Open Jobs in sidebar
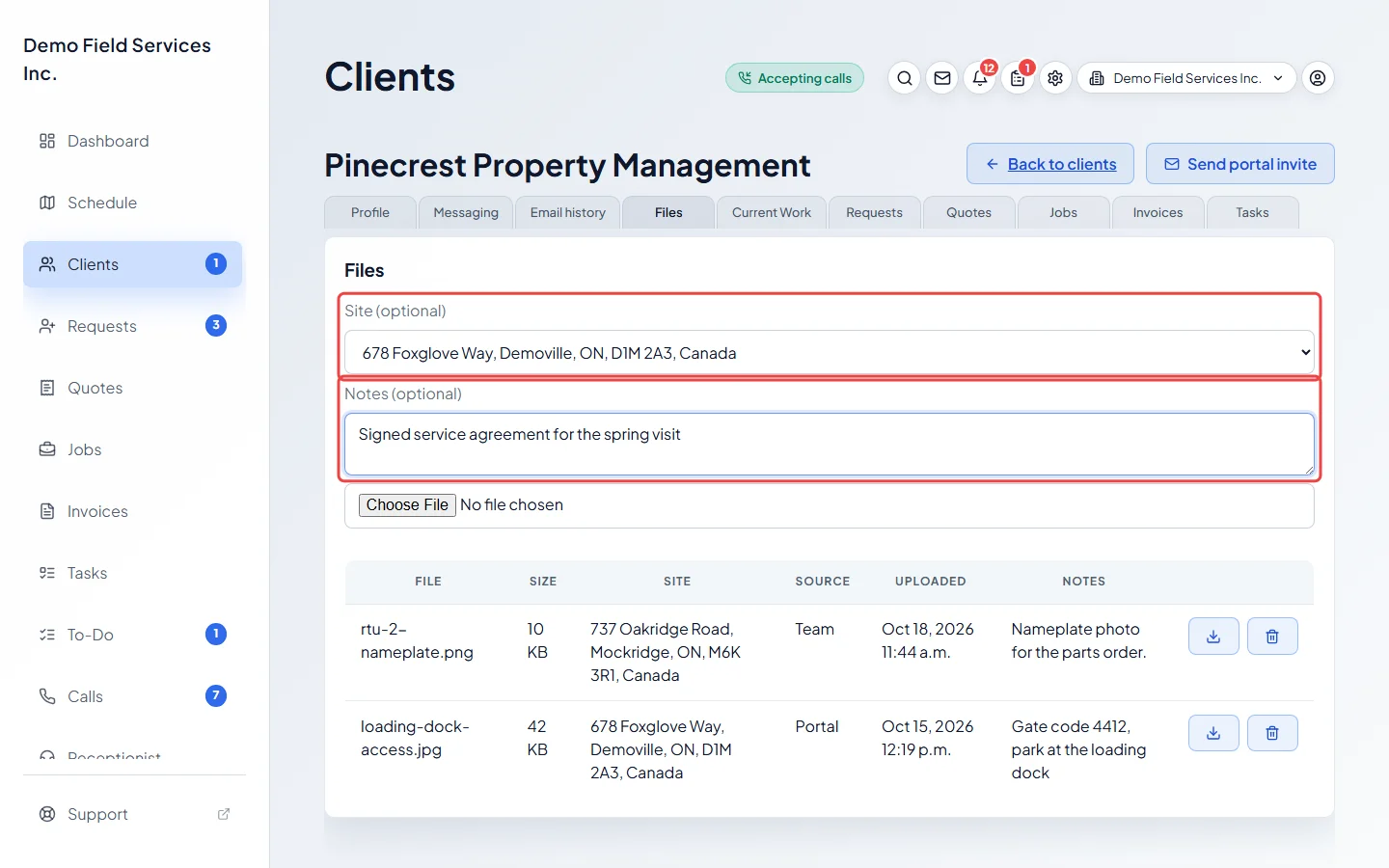This screenshot has width=1389, height=868. click(133, 449)
